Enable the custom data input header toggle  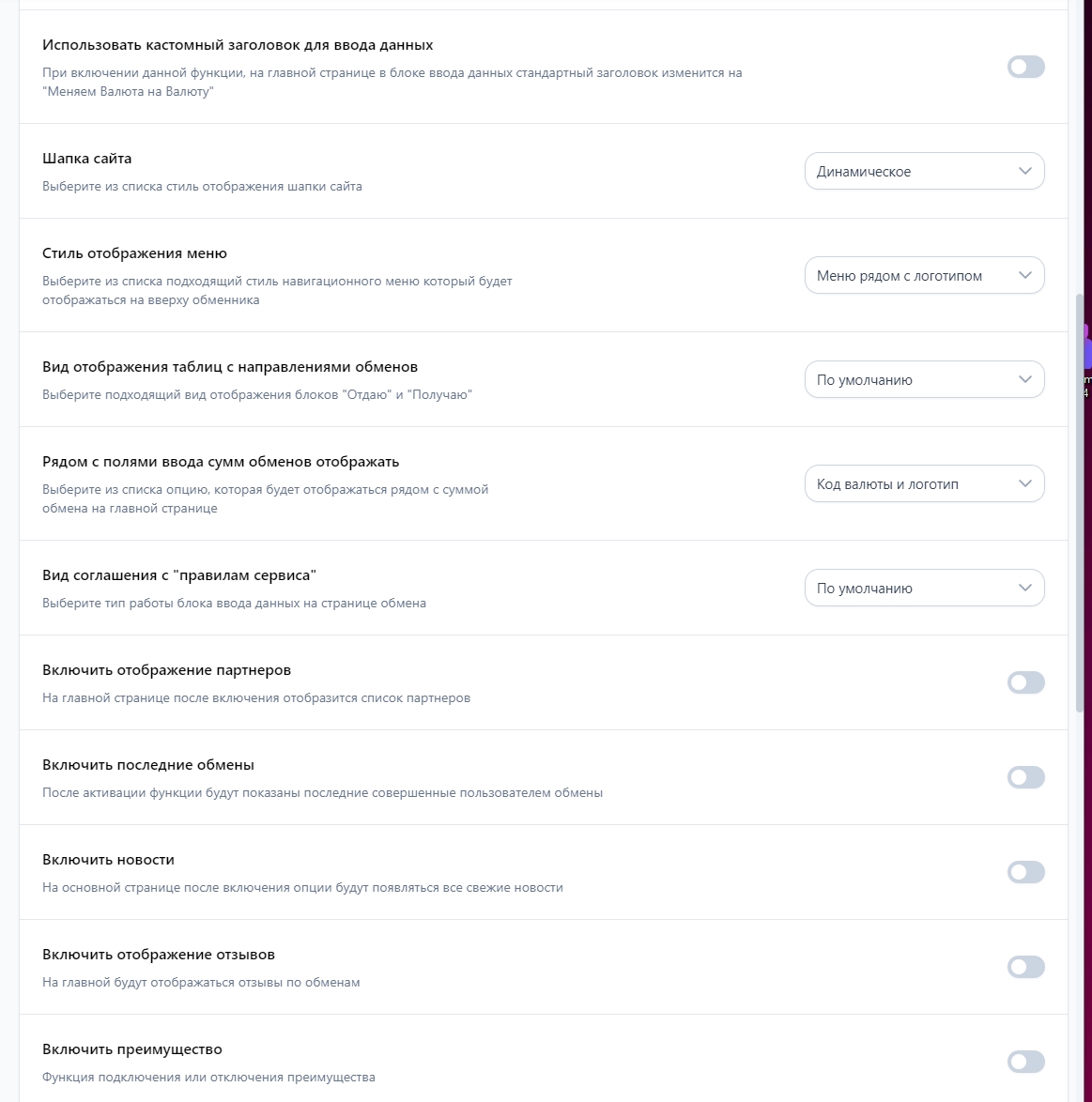pyautogui.click(x=1025, y=67)
